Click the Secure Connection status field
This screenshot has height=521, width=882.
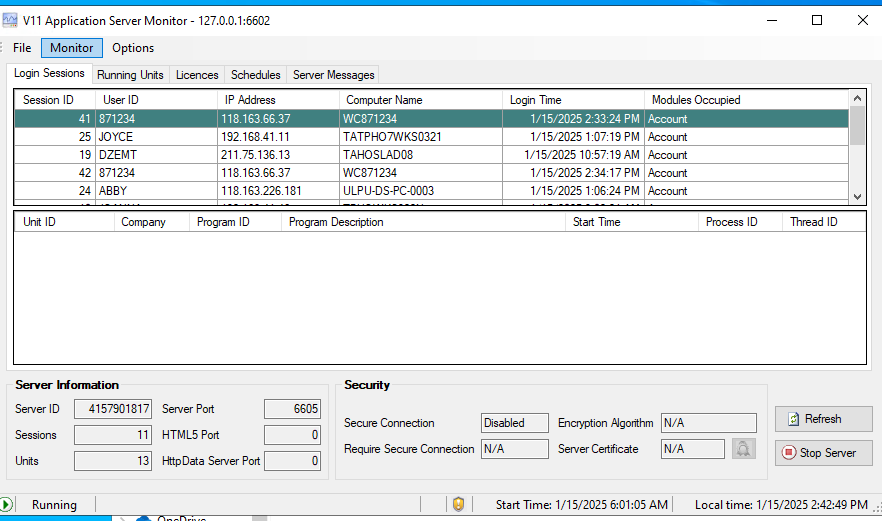515,423
